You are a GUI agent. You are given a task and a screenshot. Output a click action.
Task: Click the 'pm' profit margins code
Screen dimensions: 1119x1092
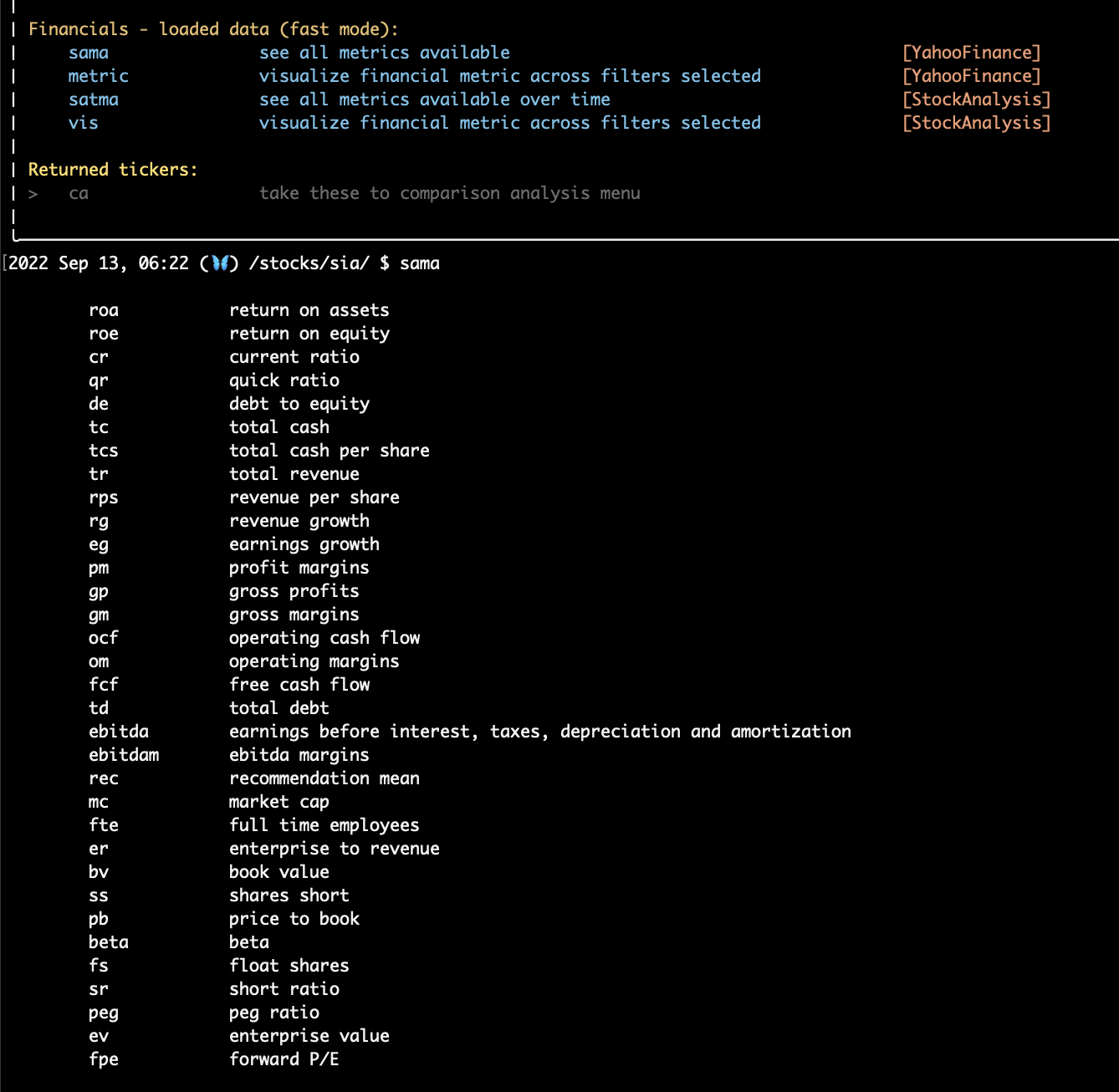point(99,568)
